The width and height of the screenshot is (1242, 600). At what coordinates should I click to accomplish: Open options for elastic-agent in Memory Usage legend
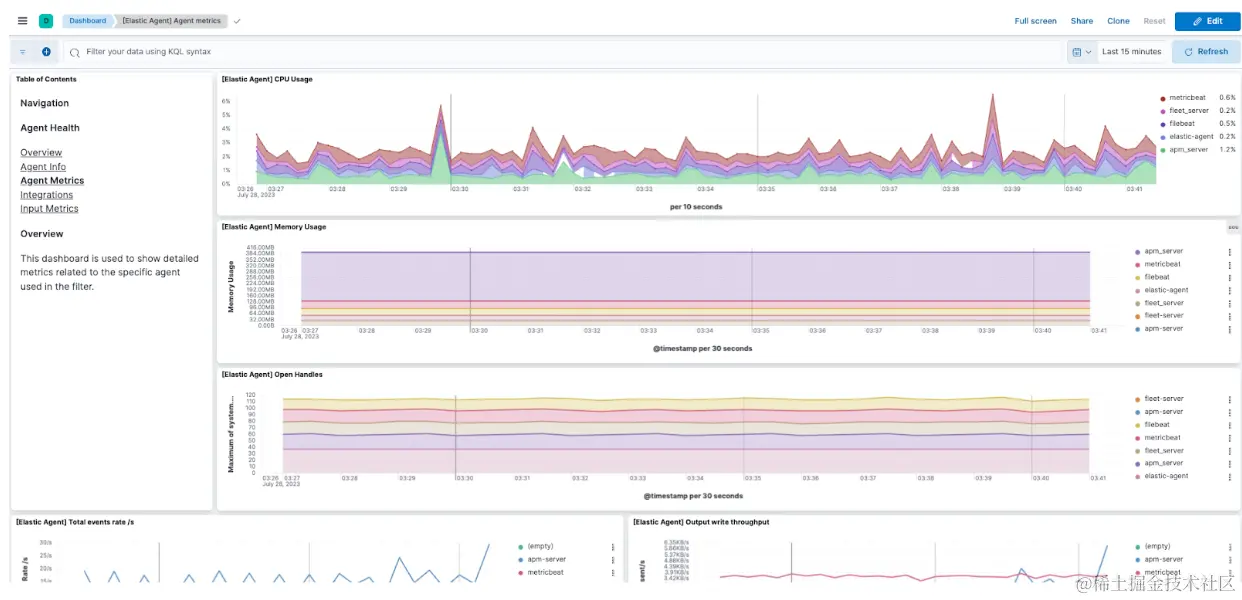pyautogui.click(x=1230, y=291)
